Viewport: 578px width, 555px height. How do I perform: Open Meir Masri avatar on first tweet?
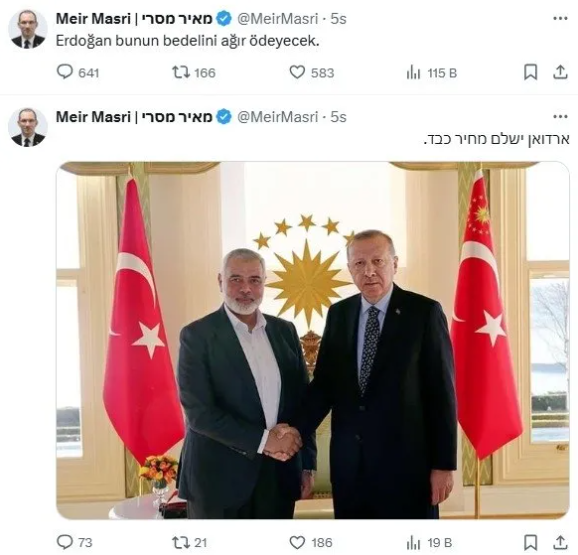coord(28,29)
